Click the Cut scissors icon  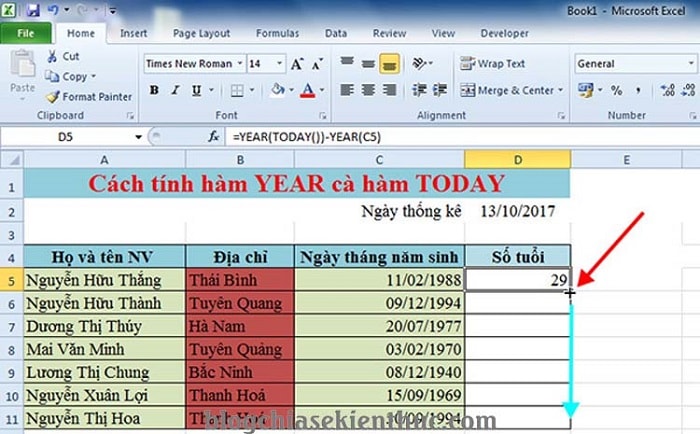52,56
